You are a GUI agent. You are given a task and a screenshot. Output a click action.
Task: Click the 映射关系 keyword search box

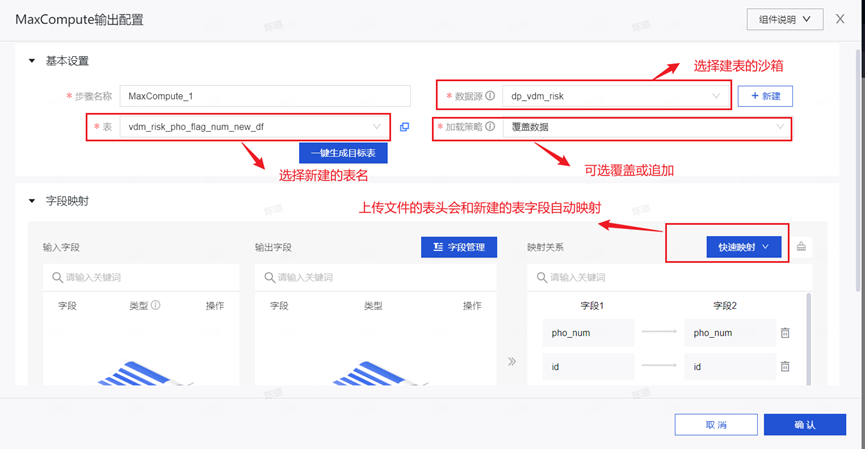point(669,277)
